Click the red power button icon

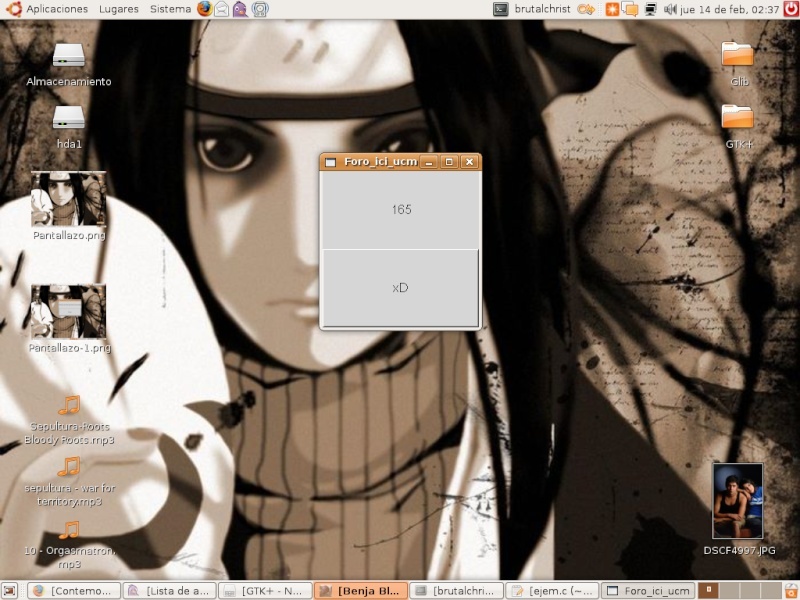pyautogui.click(x=791, y=9)
